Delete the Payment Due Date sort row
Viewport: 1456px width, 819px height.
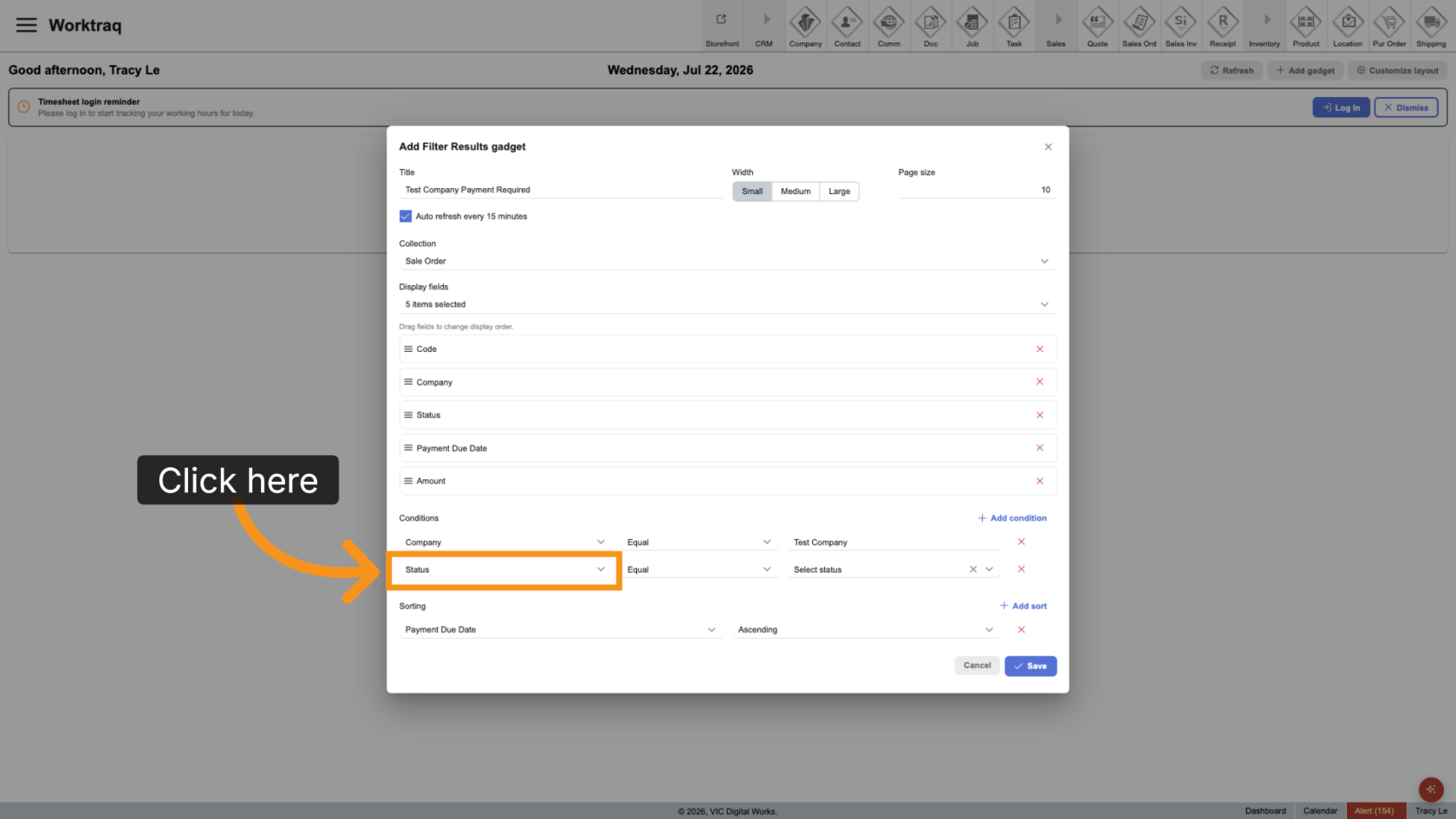click(1021, 630)
